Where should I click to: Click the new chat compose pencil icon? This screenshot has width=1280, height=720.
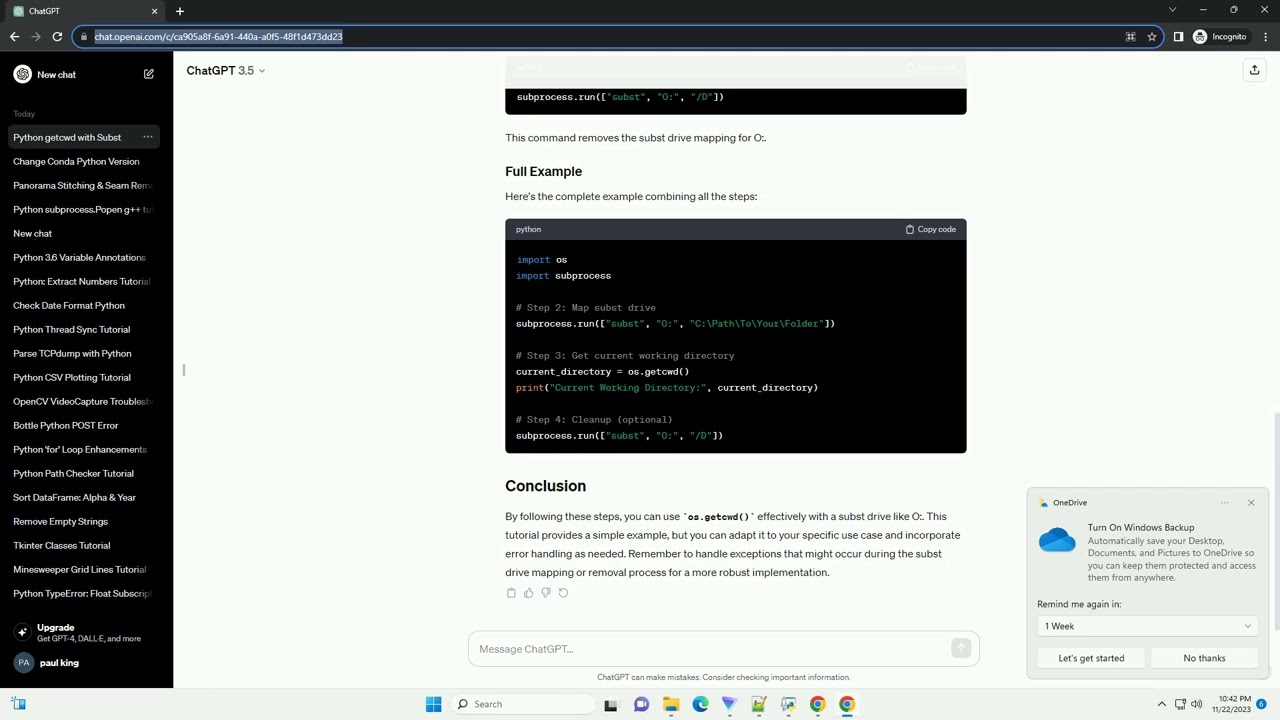149,74
